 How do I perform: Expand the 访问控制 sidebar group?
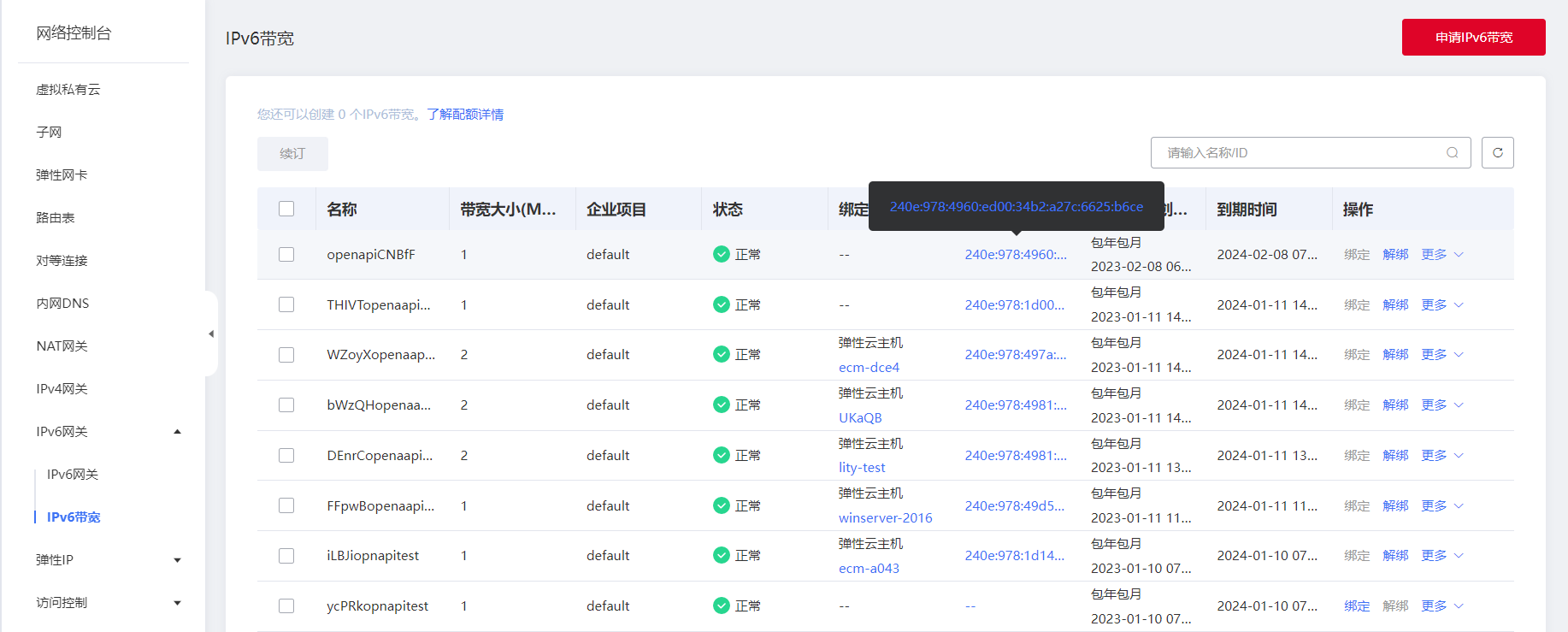(177, 603)
